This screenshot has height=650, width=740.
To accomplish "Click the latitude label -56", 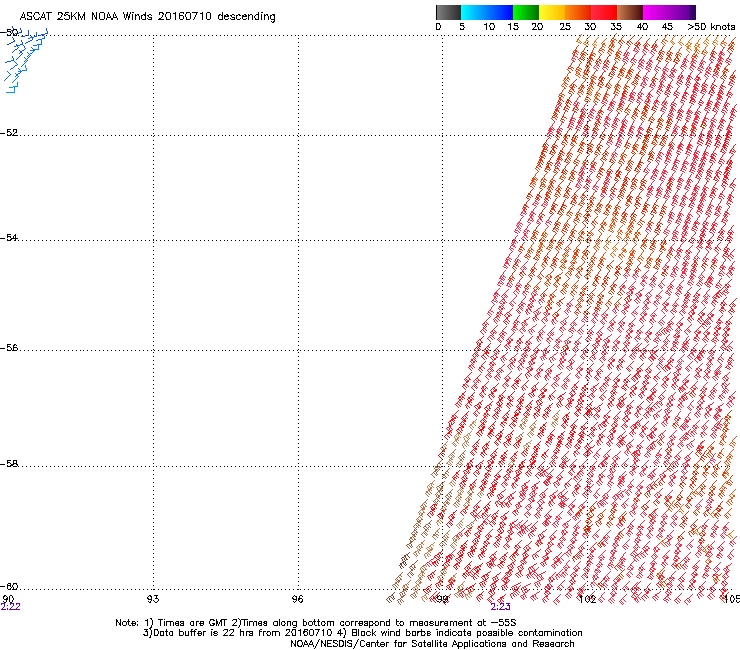I will 9,348.
